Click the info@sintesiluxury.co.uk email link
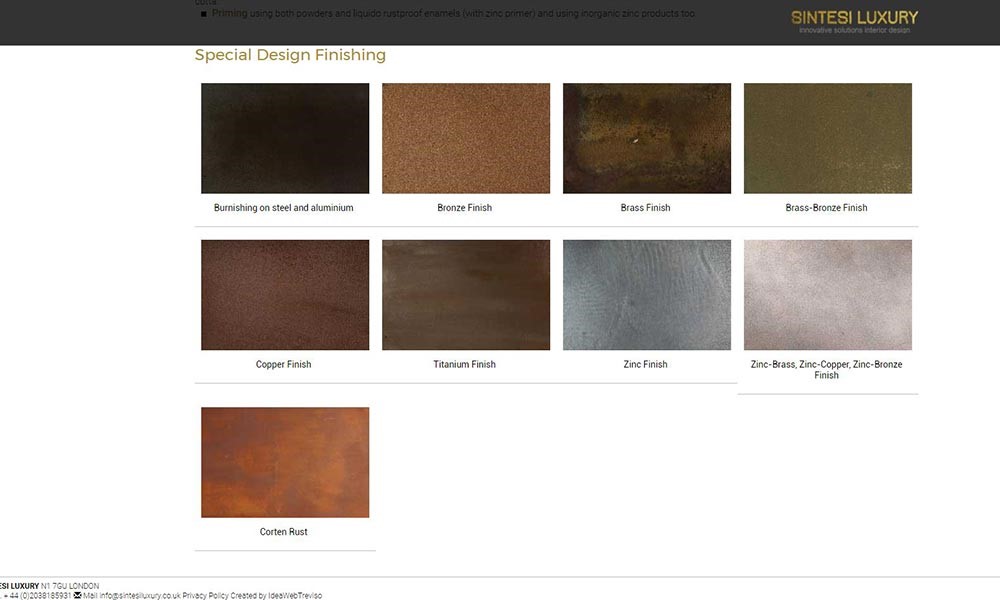Image resolution: width=1000 pixels, height=600 pixels. point(140,596)
